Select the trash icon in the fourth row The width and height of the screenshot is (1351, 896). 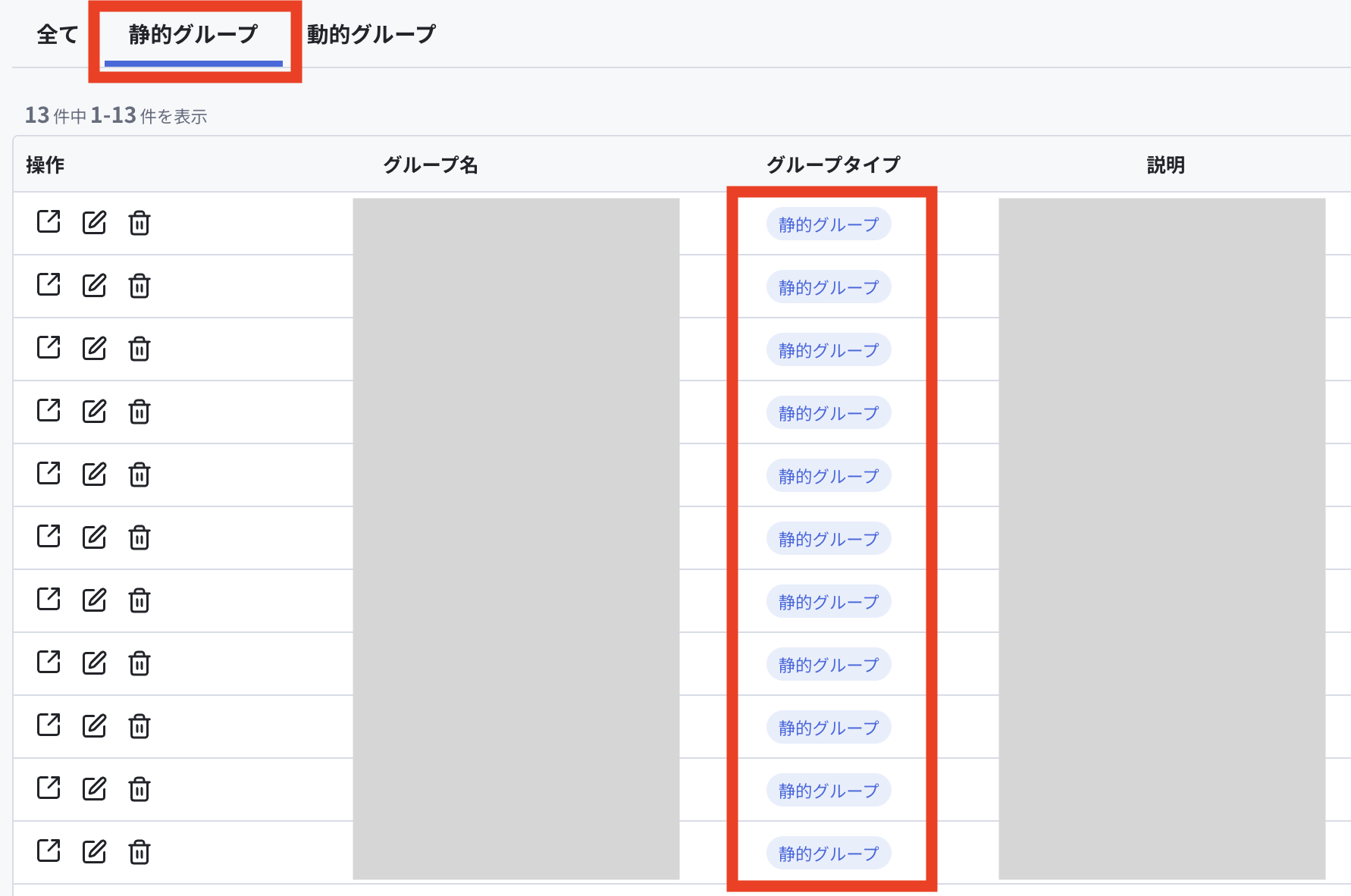[139, 412]
